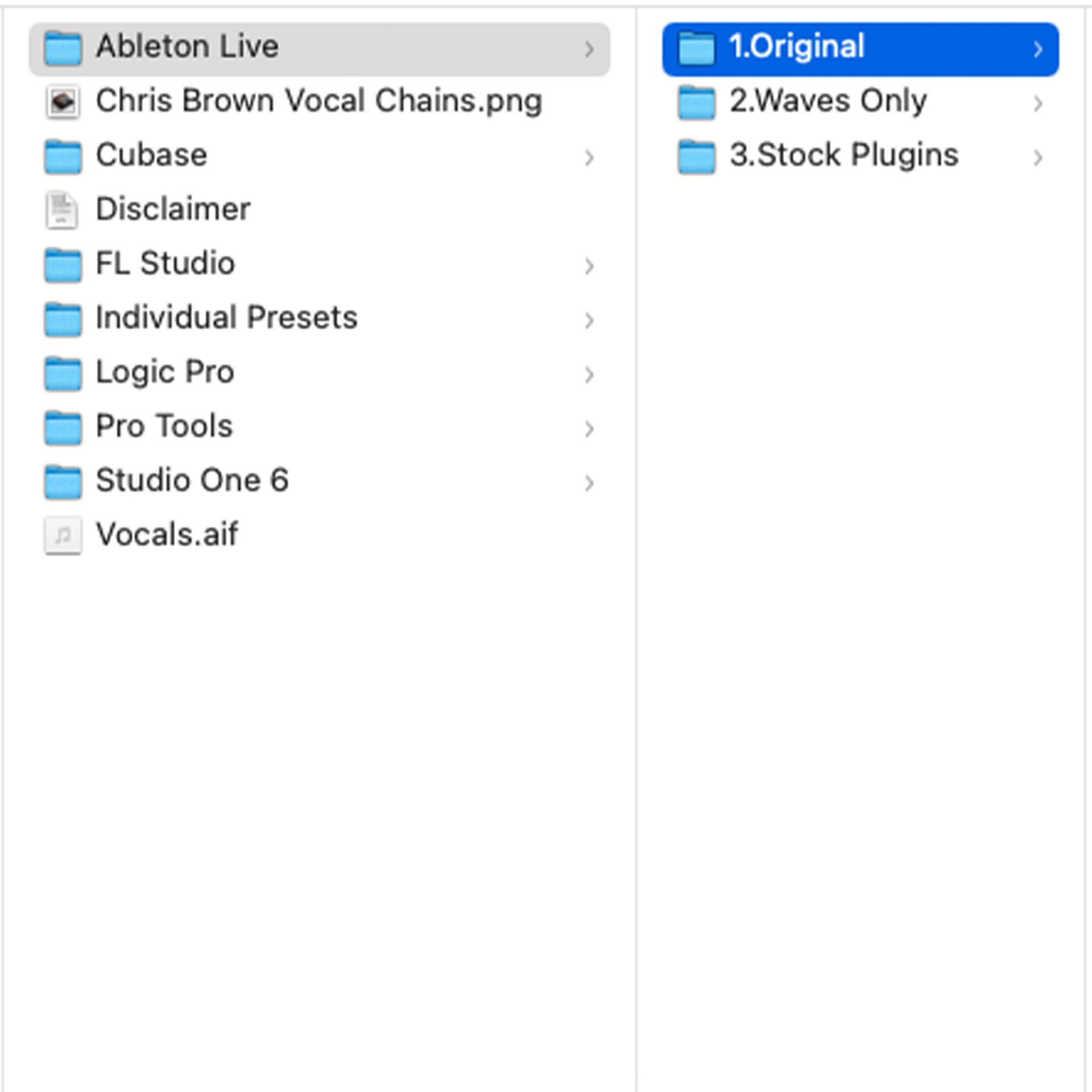The height and width of the screenshot is (1092, 1092).
Task: Click the 3.Stock Plugins folder icon
Action: tap(696, 156)
